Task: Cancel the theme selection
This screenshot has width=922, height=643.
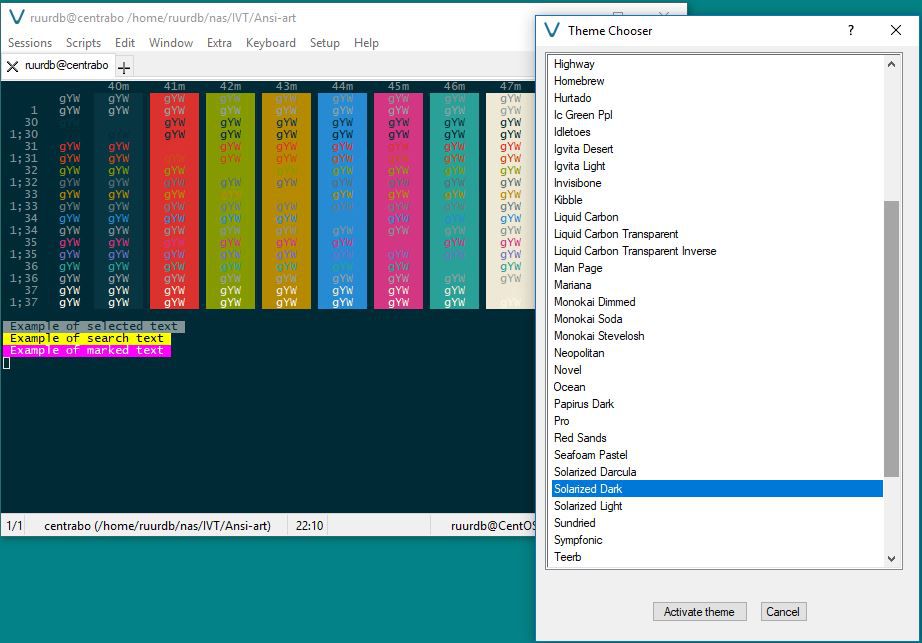Action: (x=782, y=612)
